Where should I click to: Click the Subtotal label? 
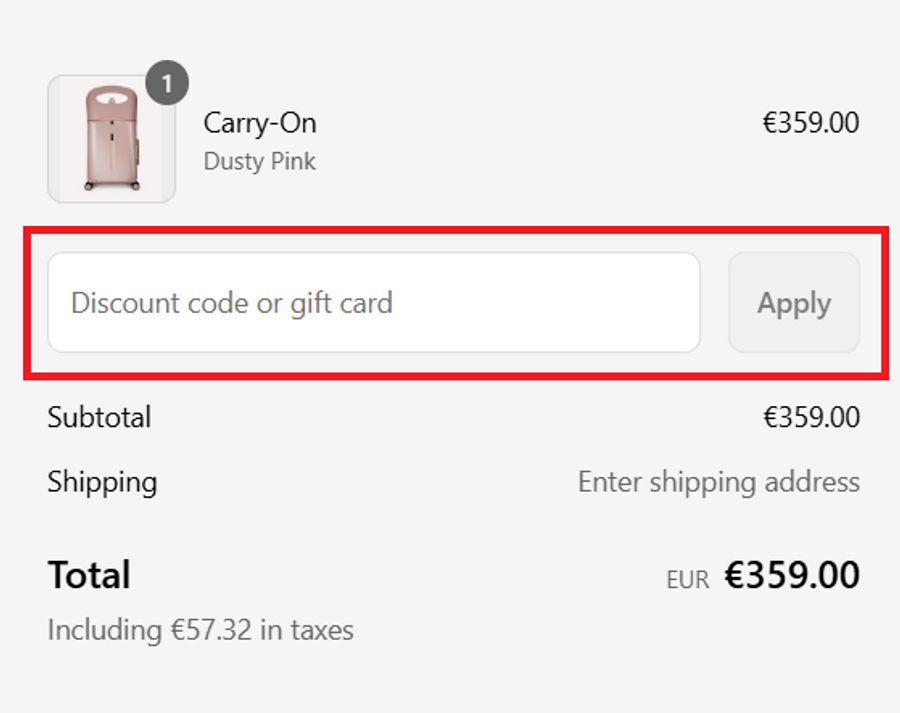[x=99, y=417]
